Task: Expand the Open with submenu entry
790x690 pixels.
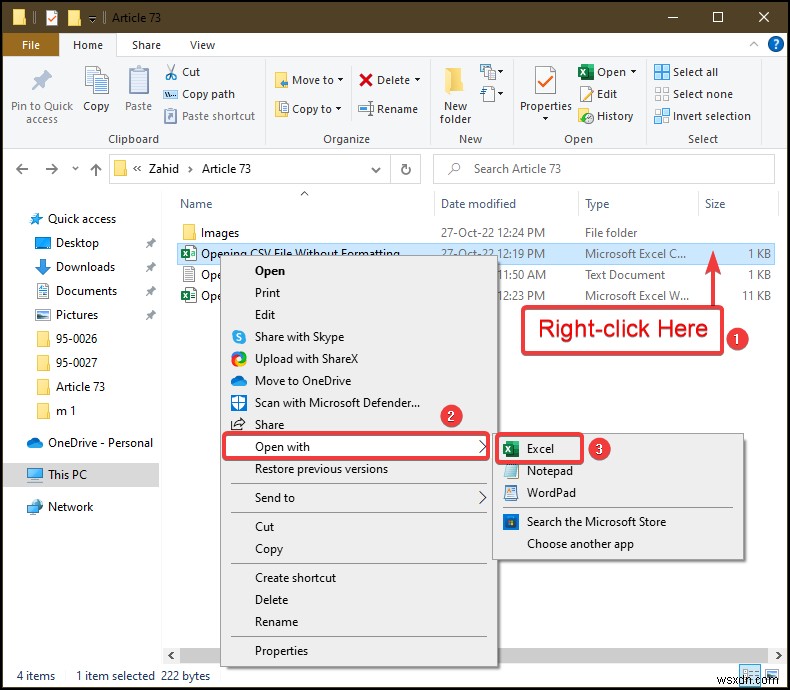Action: tap(356, 447)
